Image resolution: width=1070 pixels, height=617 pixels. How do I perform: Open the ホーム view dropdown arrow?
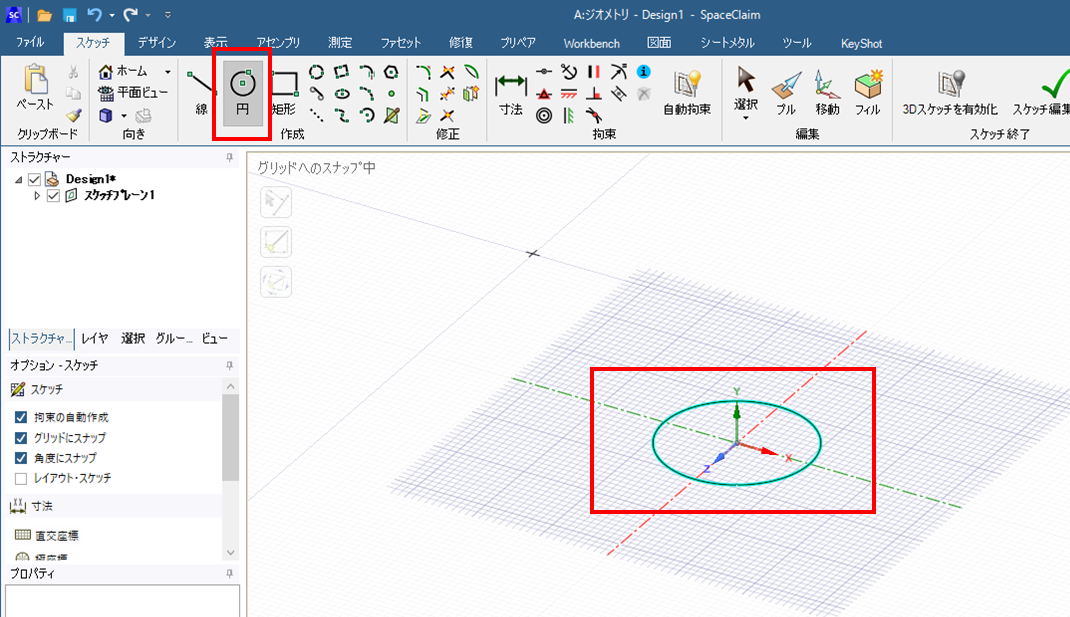click(167, 72)
